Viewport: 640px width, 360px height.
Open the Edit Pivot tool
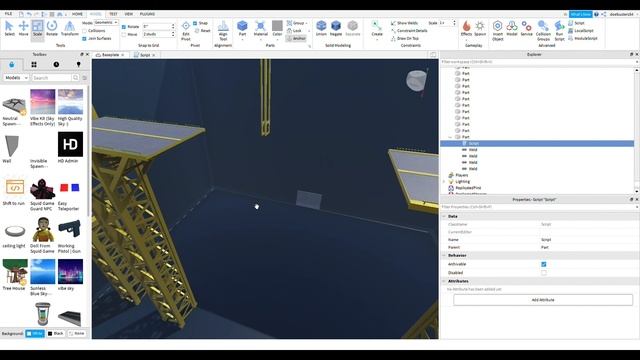click(x=186, y=31)
